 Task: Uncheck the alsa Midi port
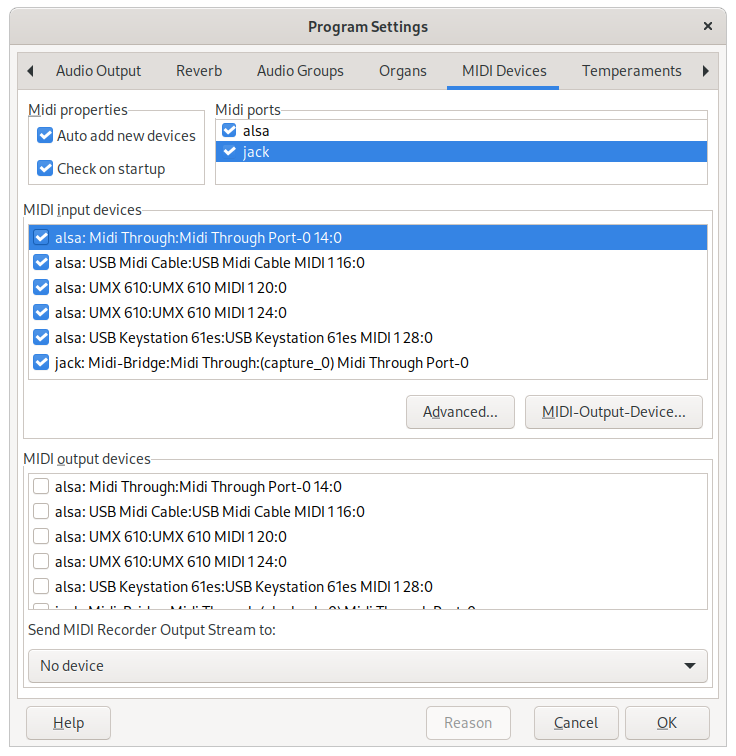(x=229, y=130)
